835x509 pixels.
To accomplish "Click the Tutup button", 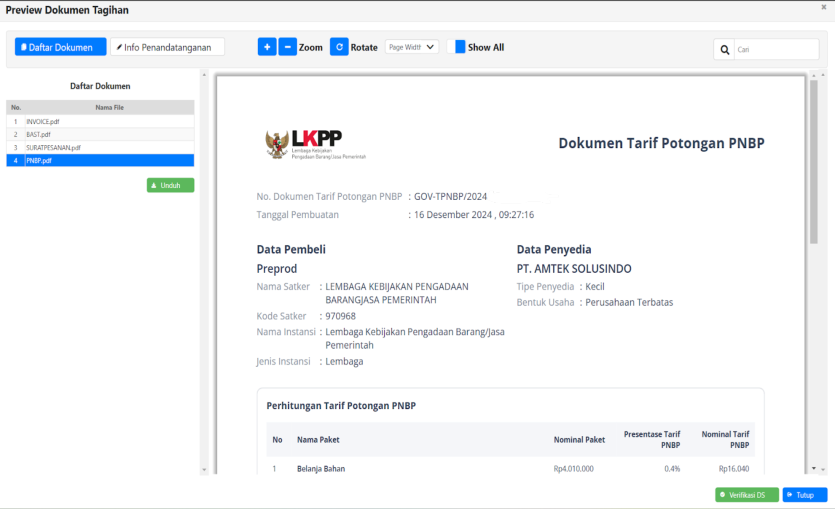I will [x=804, y=494].
